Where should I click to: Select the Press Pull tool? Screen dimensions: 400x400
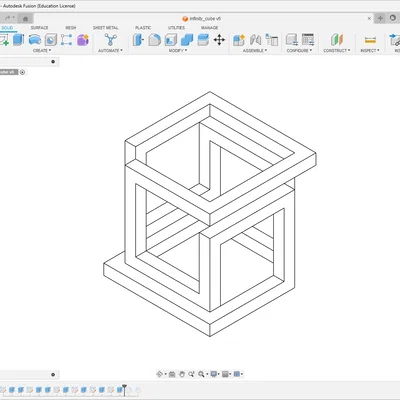pyautogui.click(x=138, y=40)
